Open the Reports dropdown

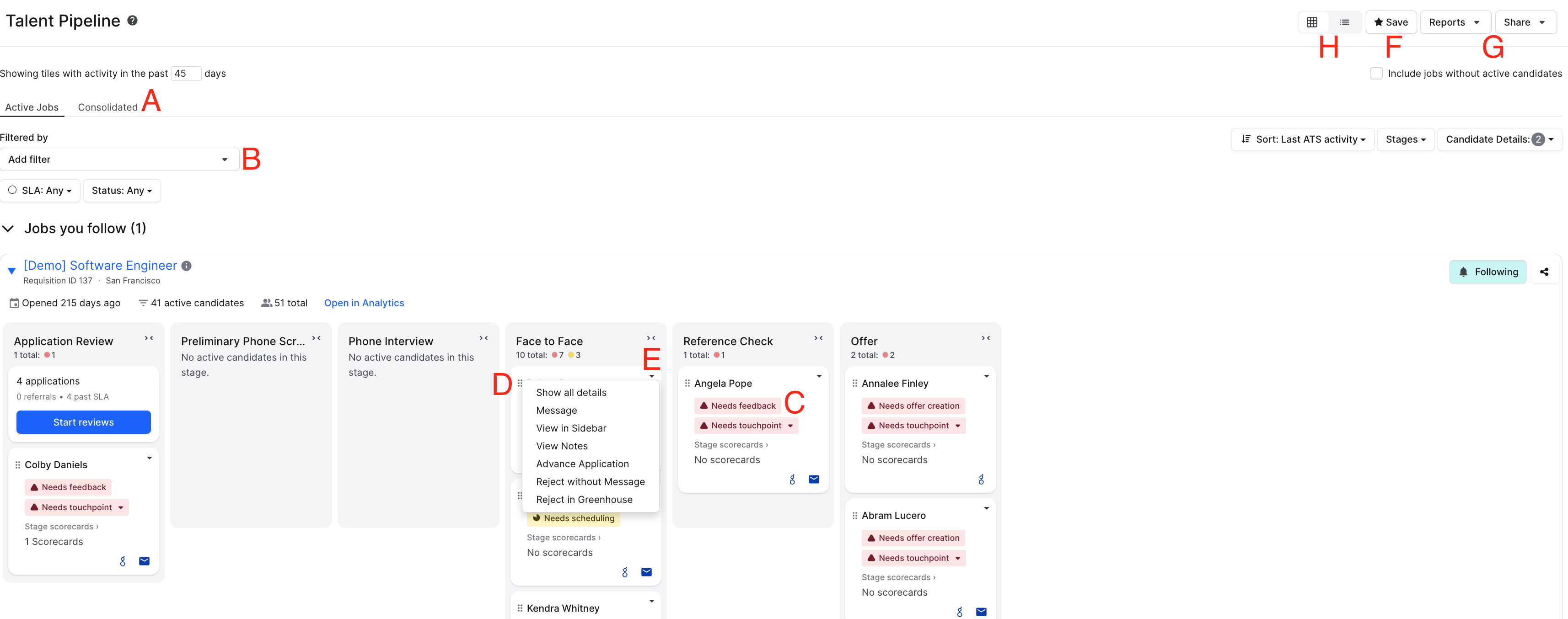click(1455, 22)
